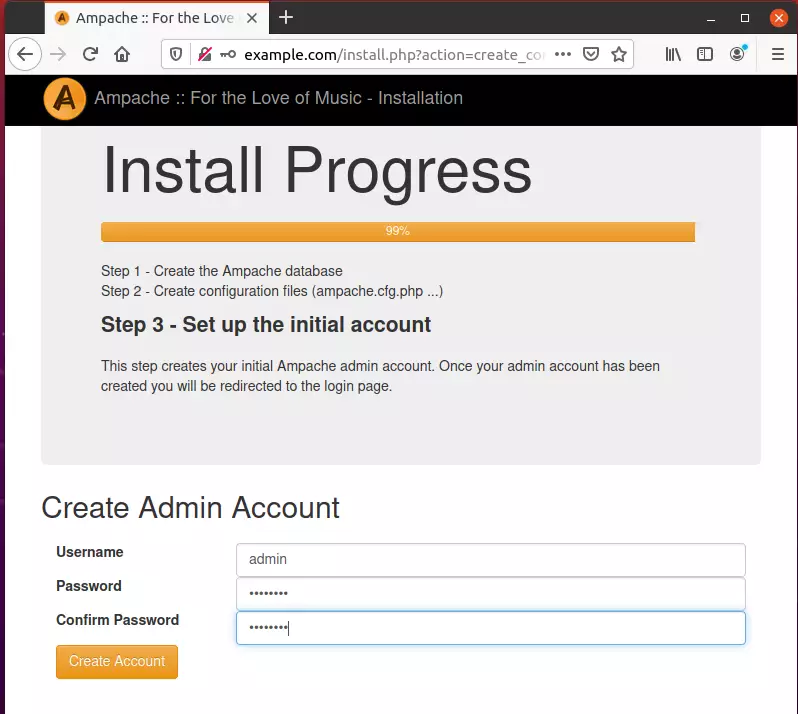The height and width of the screenshot is (714, 798).
Task: Focus the Username field
Action: [x=491, y=559]
